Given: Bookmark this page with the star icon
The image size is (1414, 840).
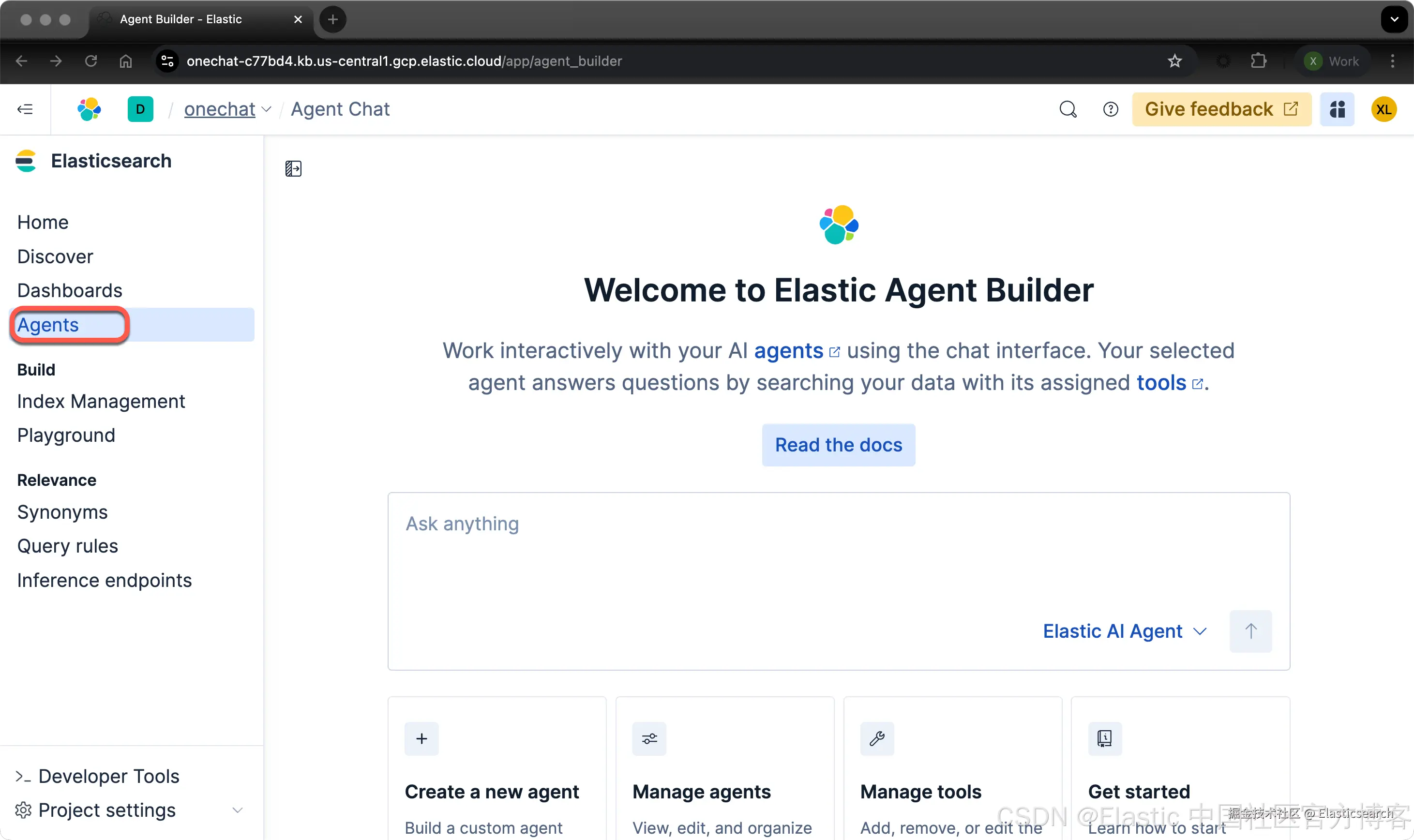Looking at the screenshot, I should pyautogui.click(x=1175, y=61).
